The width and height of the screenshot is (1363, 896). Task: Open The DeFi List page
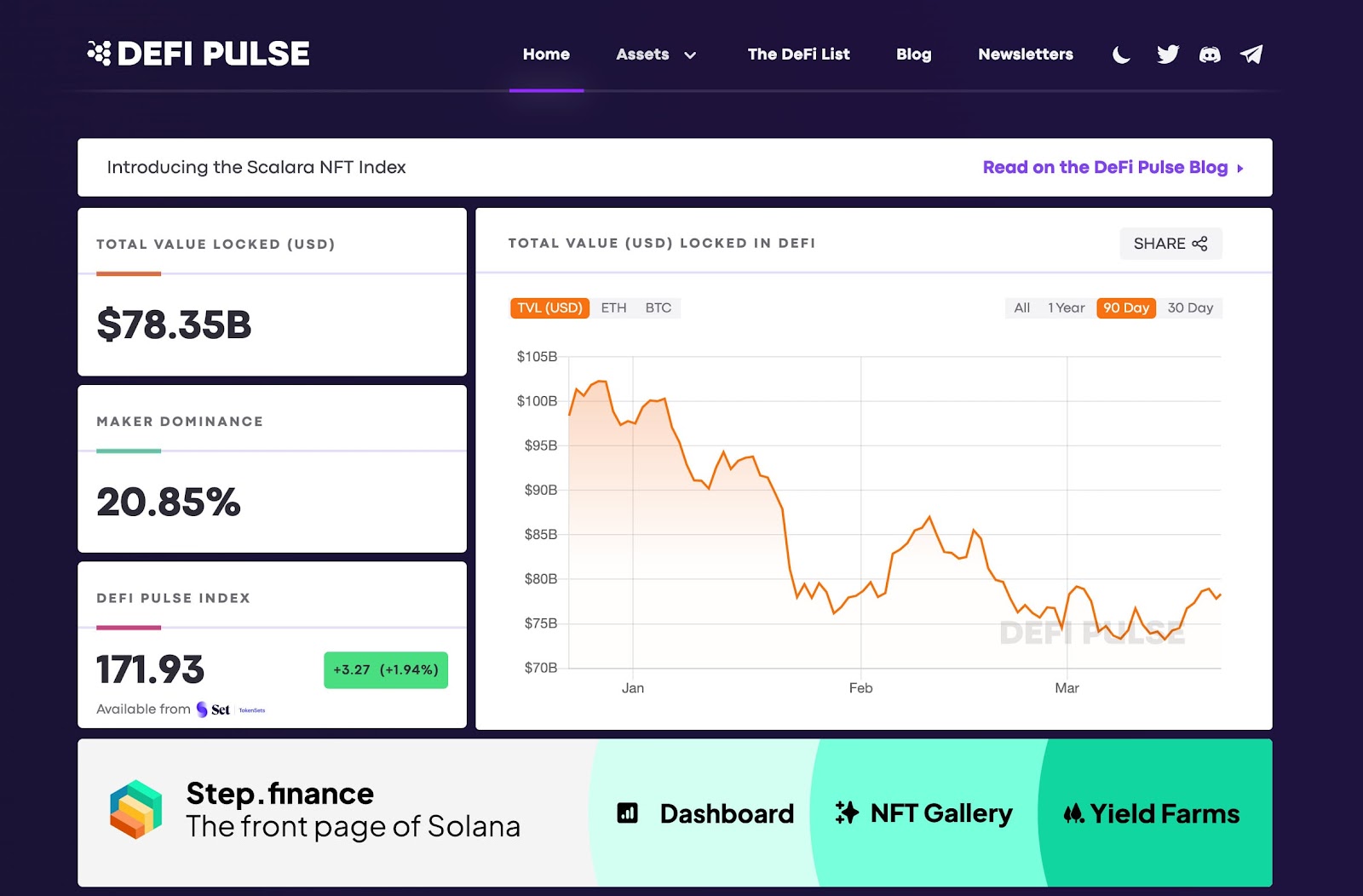pyautogui.click(x=798, y=55)
